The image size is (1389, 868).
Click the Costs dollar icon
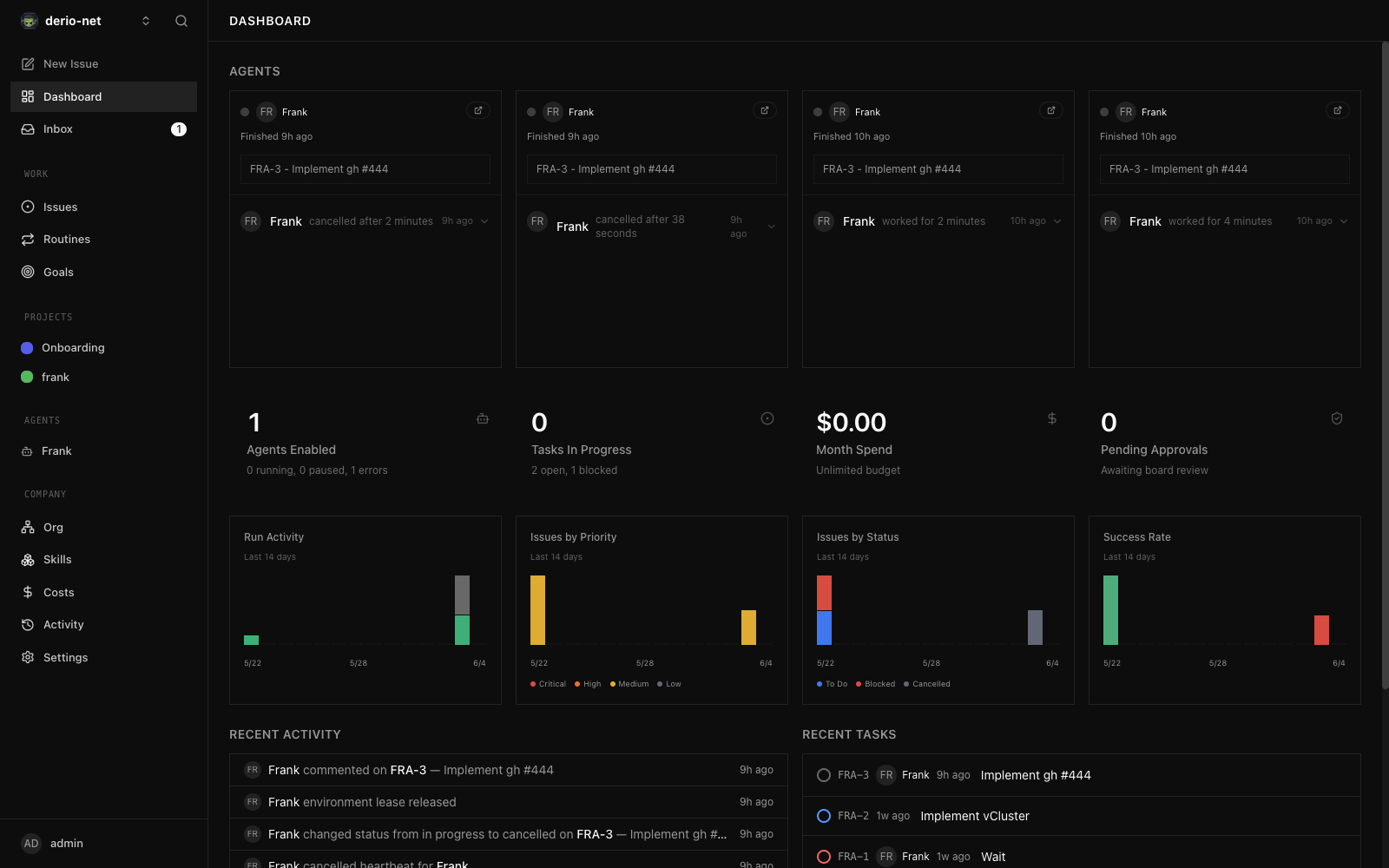point(28,592)
